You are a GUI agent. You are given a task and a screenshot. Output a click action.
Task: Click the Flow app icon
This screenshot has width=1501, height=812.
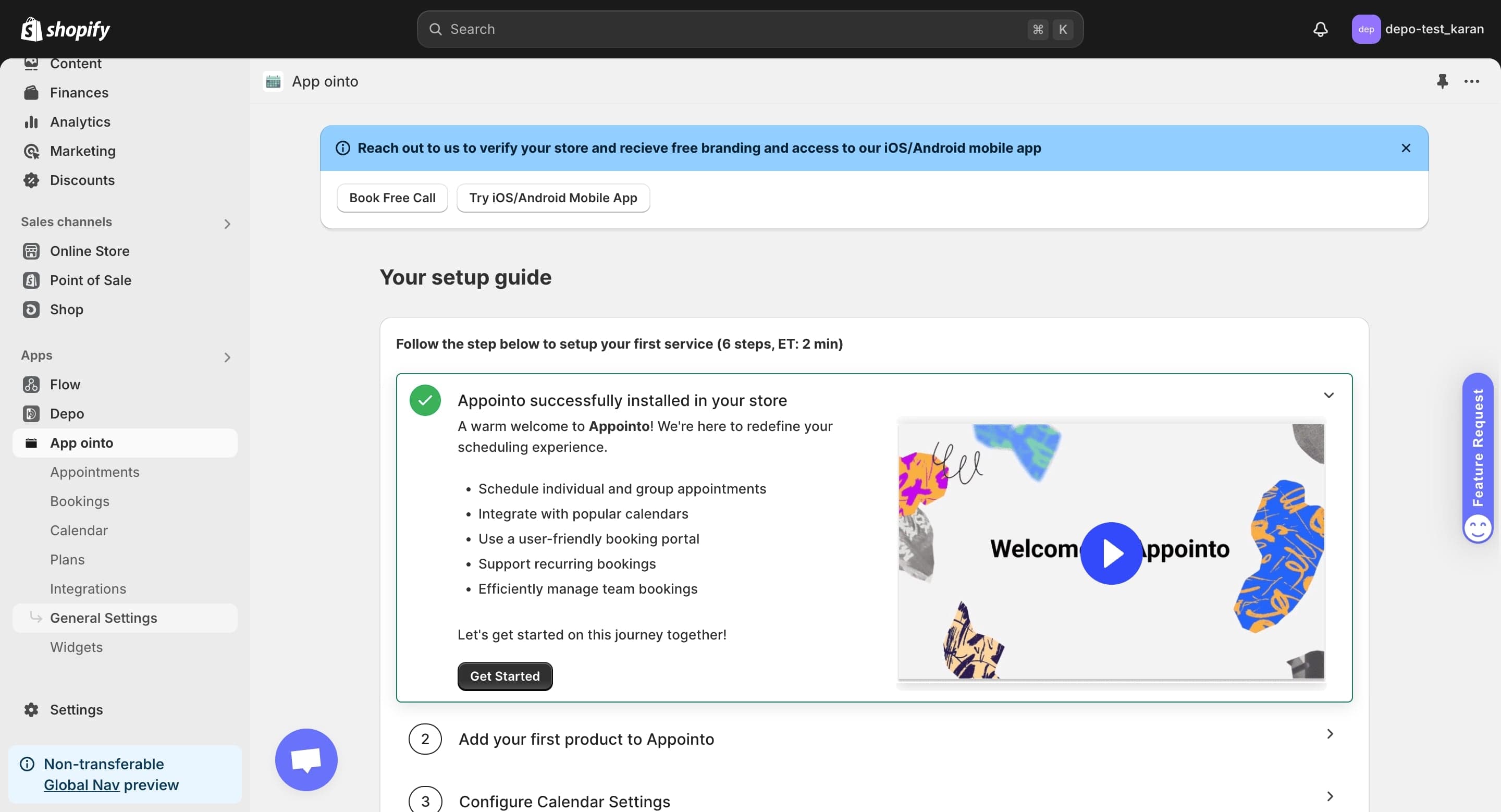point(31,385)
